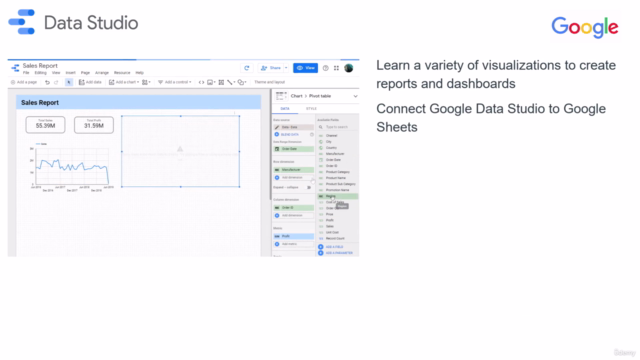
Task: Undo the last action in toolbar
Action: (x=47, y=82)
